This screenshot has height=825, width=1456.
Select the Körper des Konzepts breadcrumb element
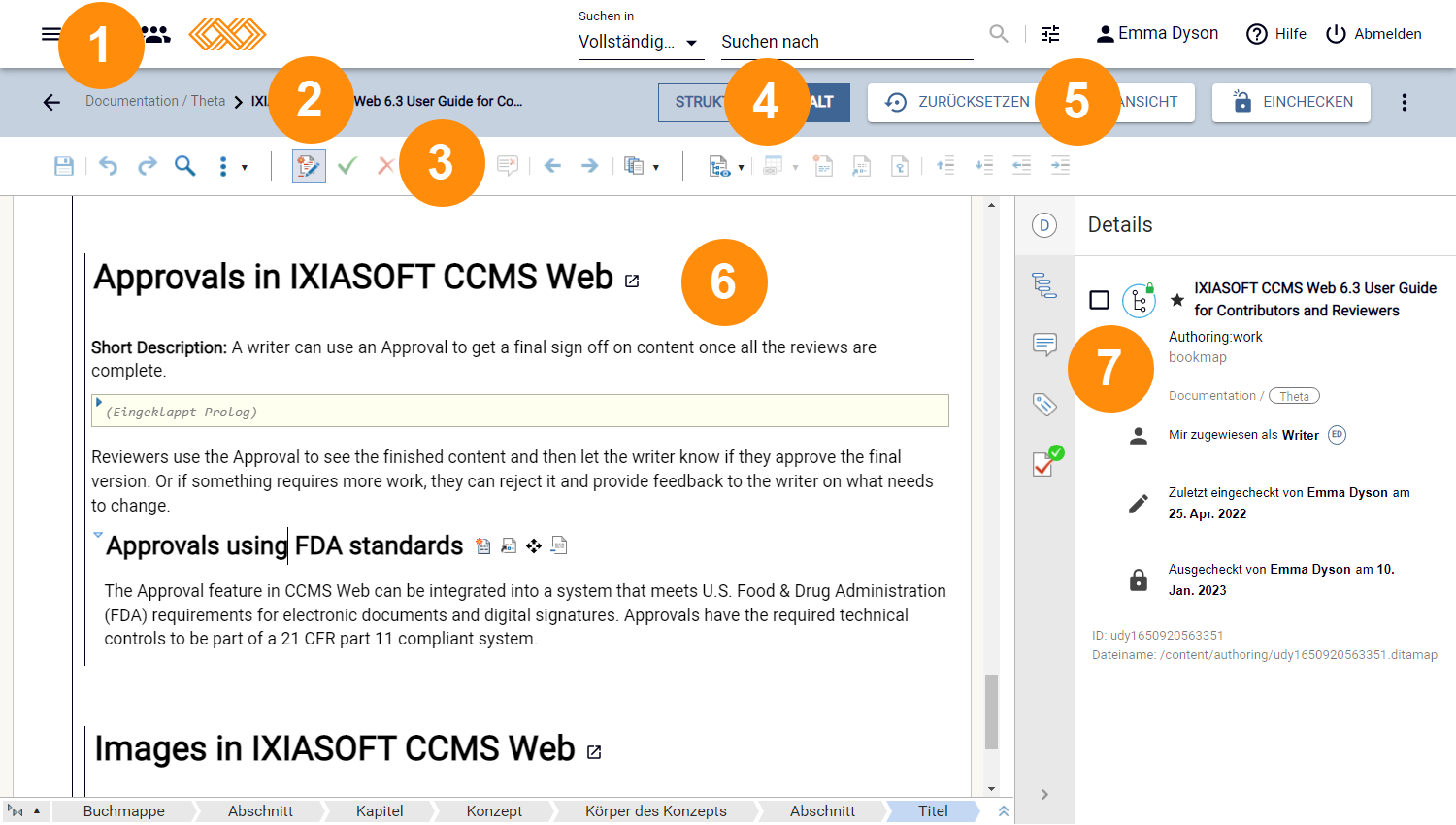coord(655,811)
